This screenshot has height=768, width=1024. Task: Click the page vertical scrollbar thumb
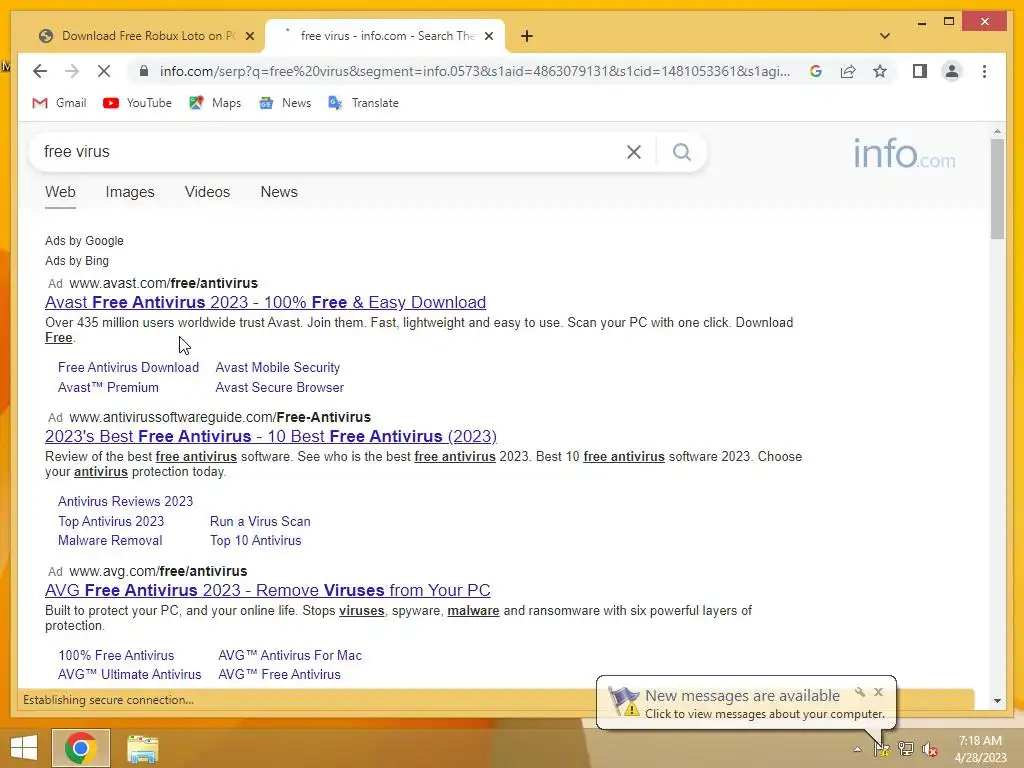997,189
